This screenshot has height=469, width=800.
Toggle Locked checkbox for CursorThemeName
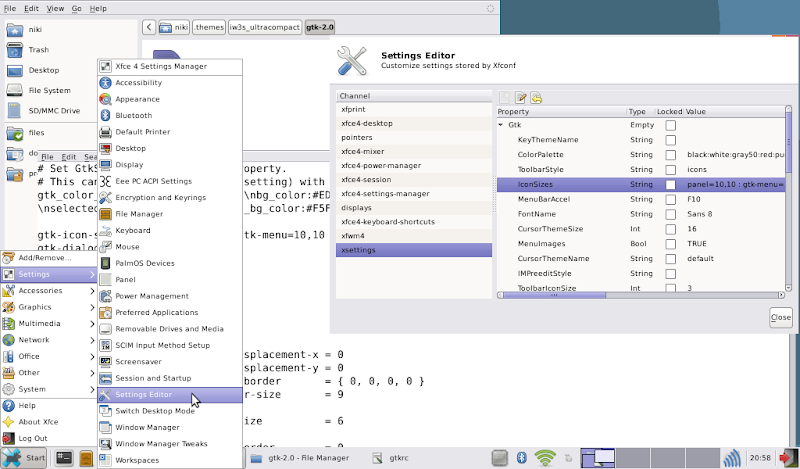point(670,259)
